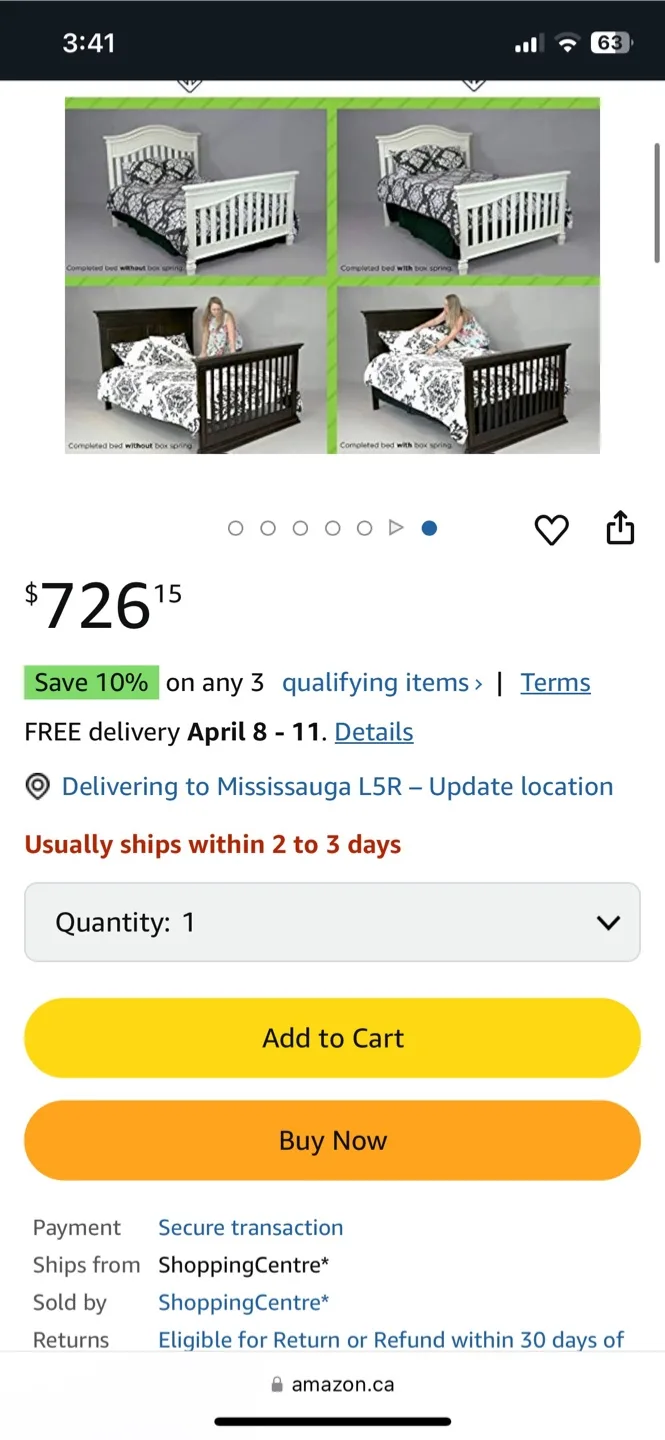The width and height of the screenshot is (665, 1440).
Task: Open the Sold by ShoppingCentre seller link
Action: point(243,1303)
